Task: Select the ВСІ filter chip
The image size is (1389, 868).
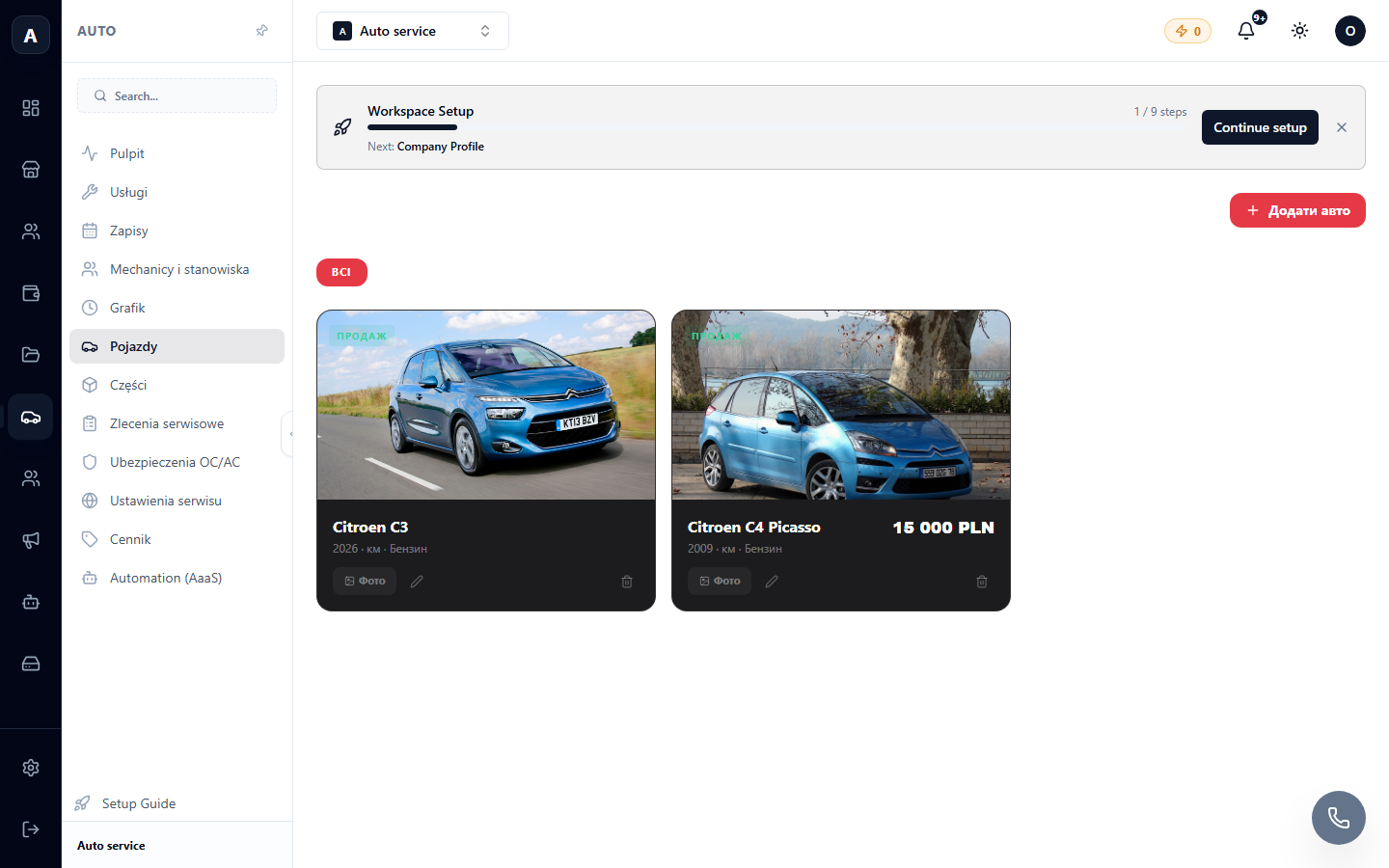Action: 341,272
